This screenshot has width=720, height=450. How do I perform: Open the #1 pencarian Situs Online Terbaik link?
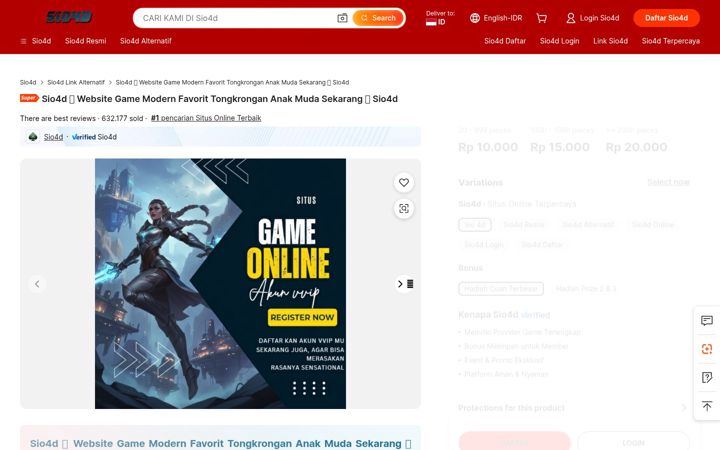[x=206, y=118]
